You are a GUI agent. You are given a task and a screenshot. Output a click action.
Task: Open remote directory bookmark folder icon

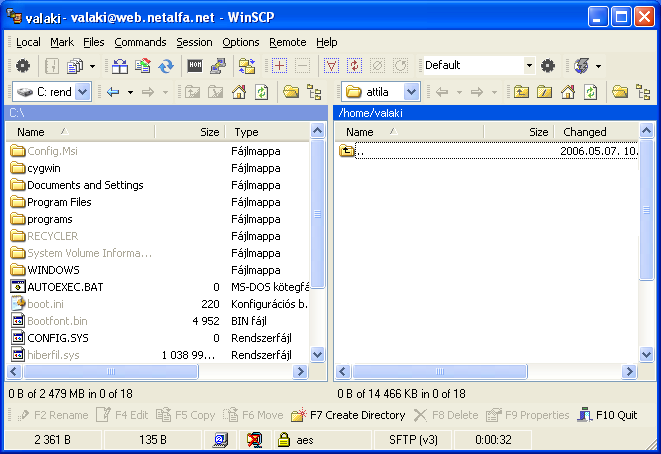click(620, 92)
